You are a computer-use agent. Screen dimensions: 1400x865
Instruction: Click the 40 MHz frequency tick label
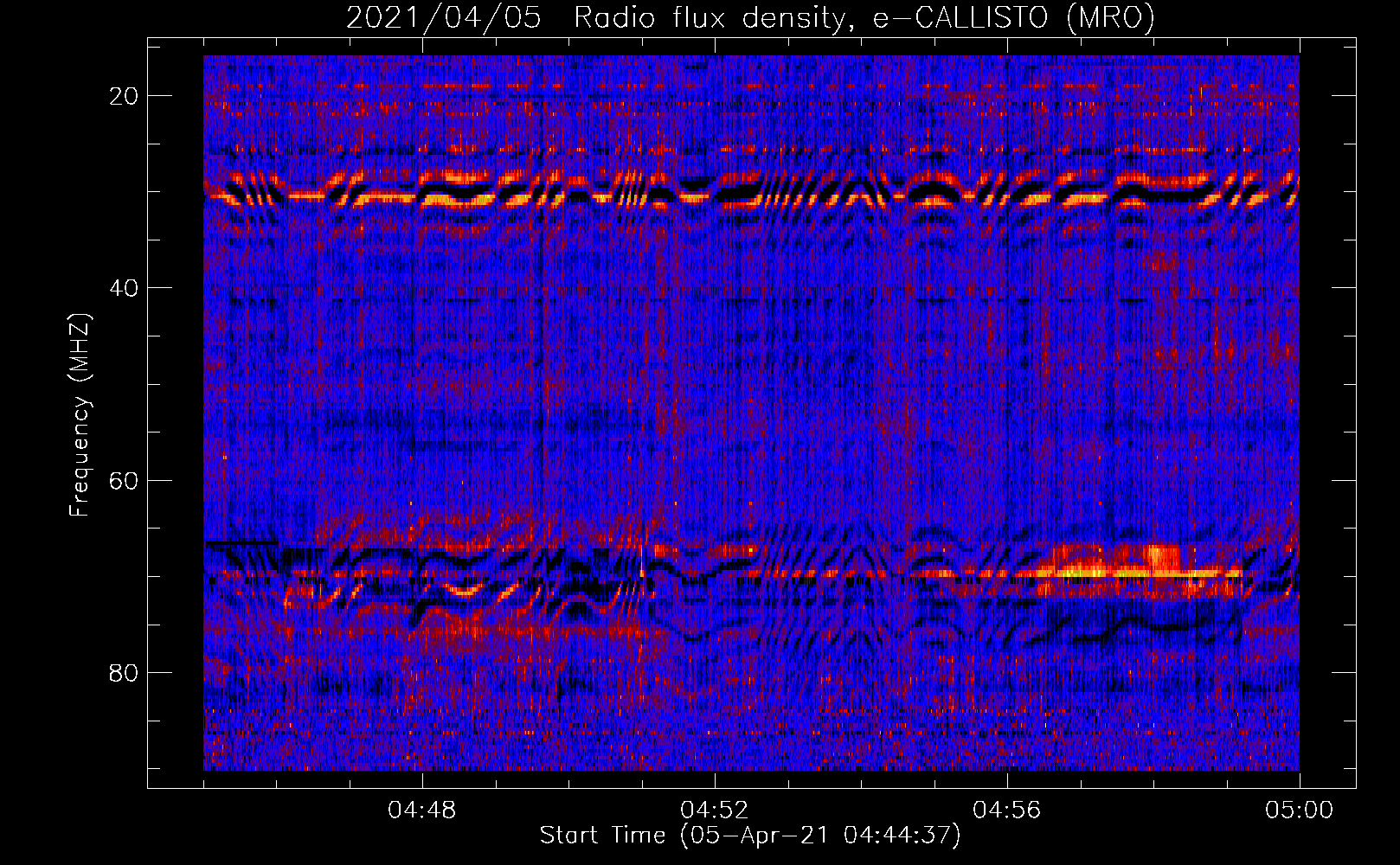124,288
